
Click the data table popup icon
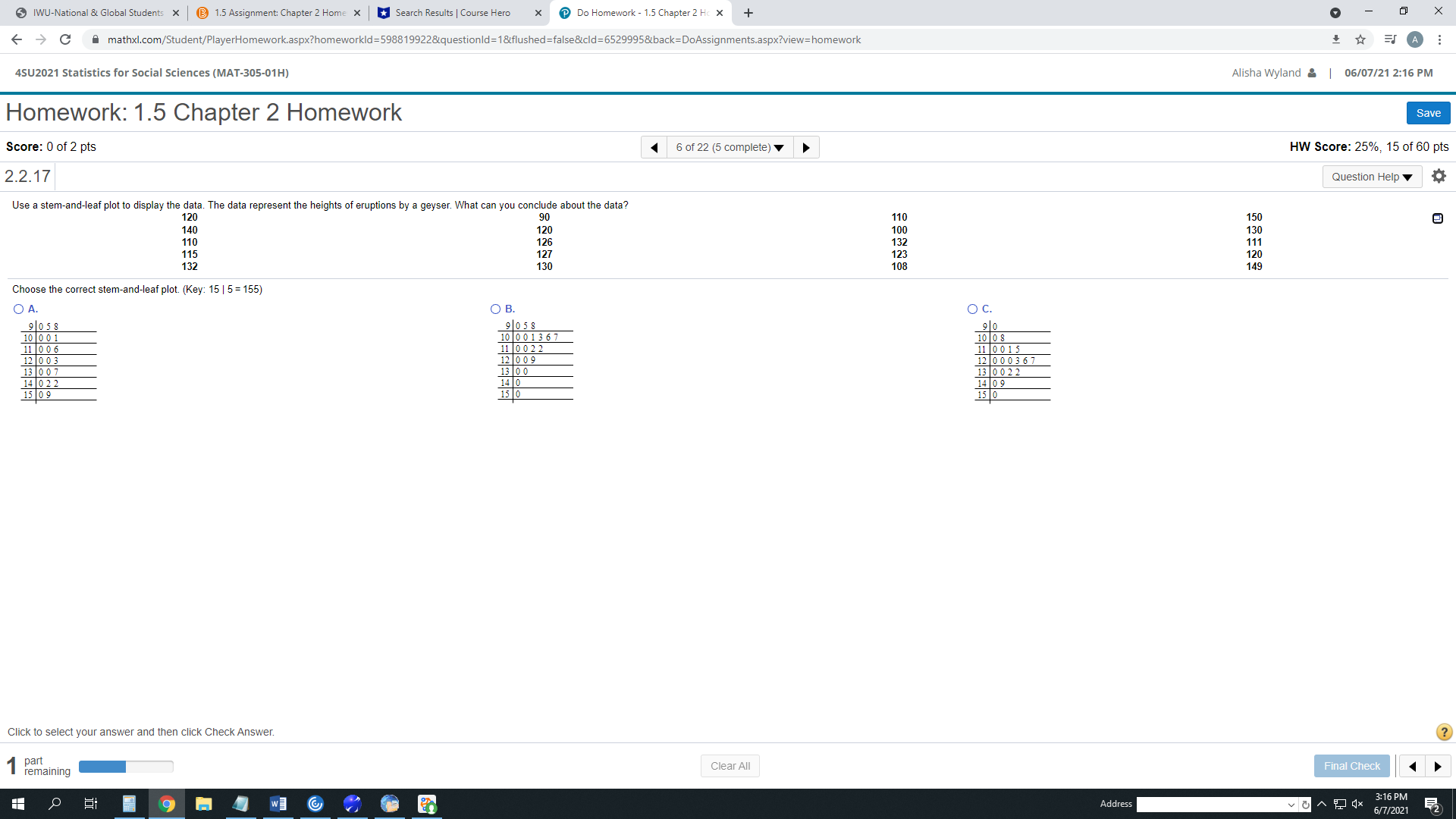click(x=1437, y=218)
